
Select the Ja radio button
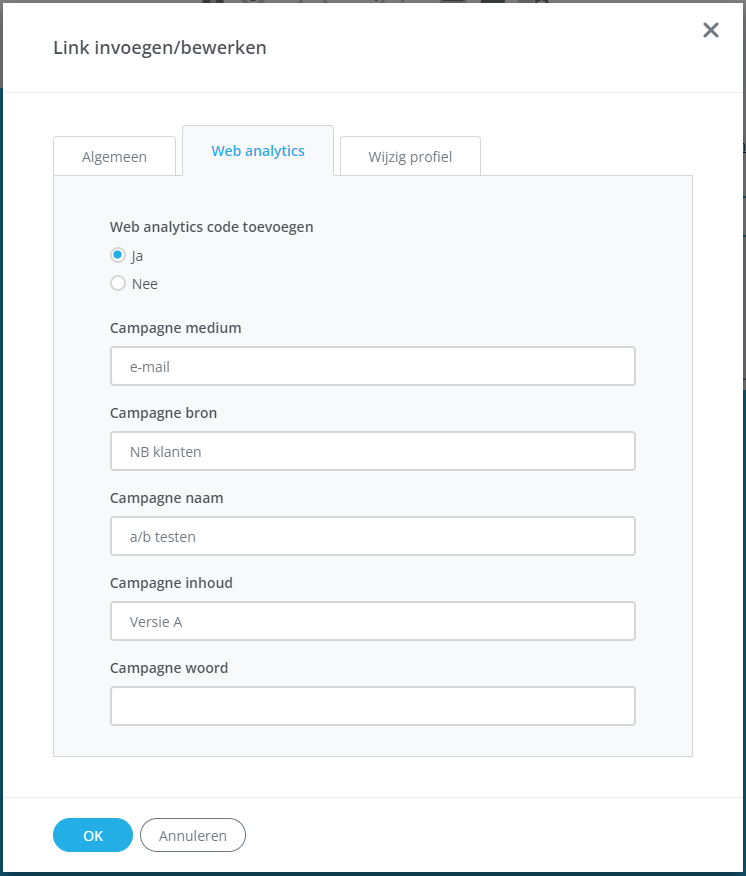pos(118,255)
